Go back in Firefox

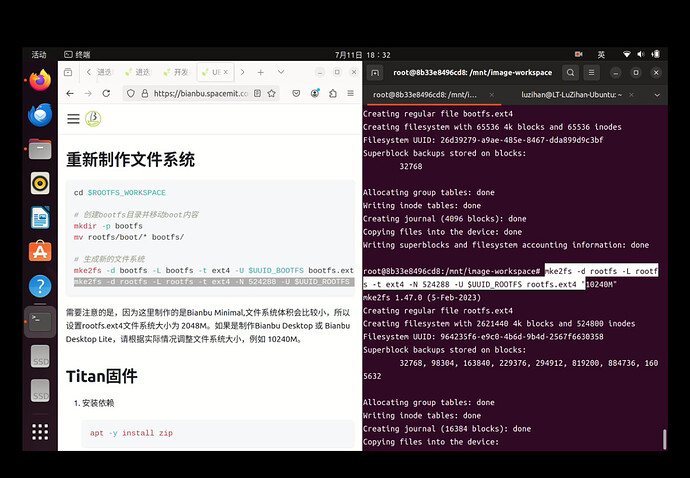coord(70,93)
